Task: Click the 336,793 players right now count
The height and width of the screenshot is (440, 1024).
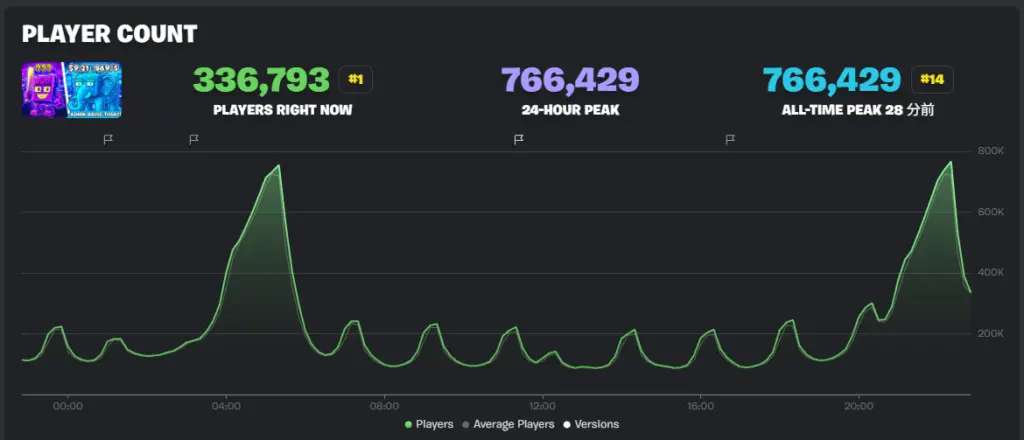Action: [x=261, y=79]
